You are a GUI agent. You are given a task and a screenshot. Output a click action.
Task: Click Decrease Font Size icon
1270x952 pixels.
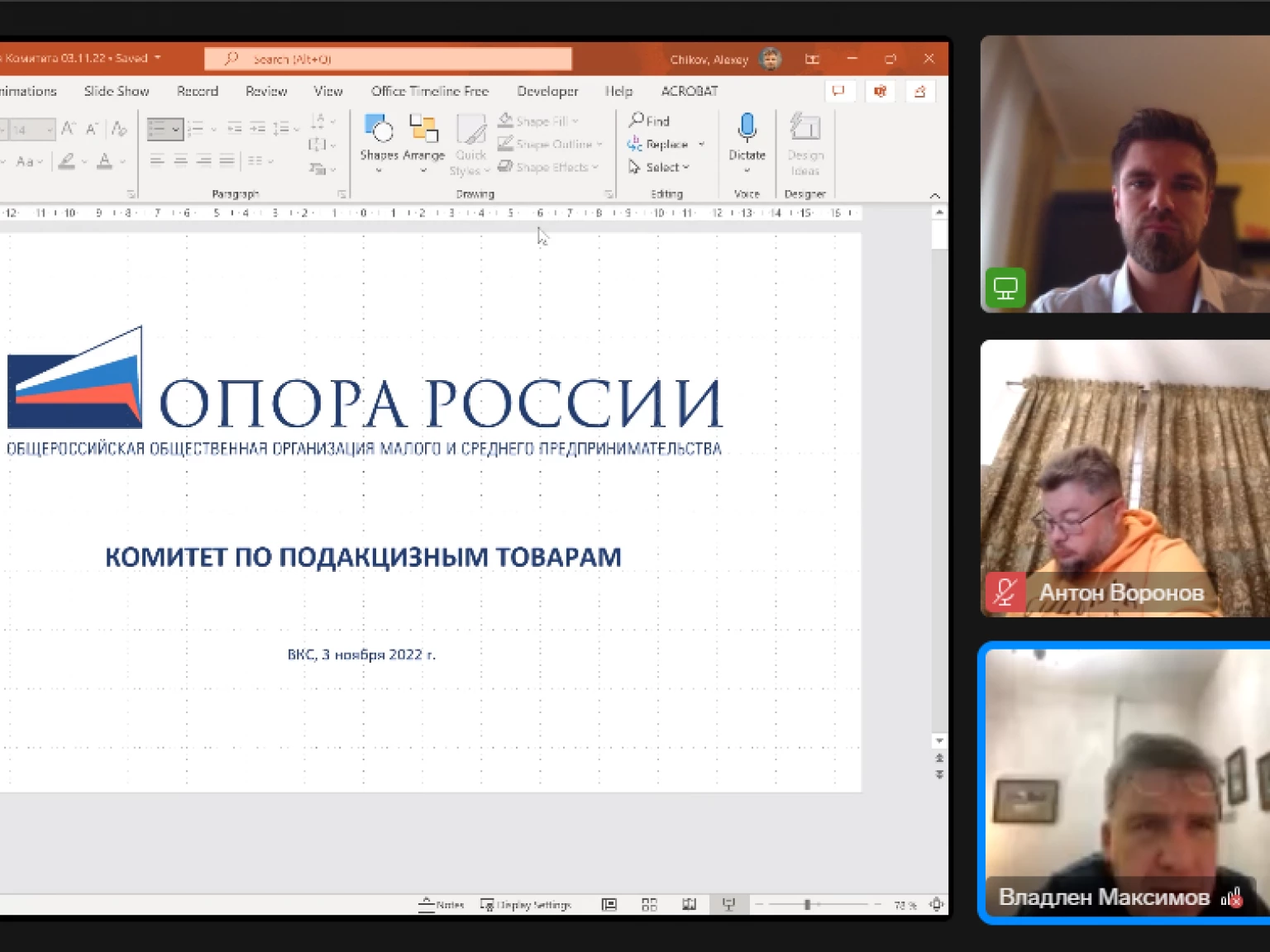93,129
